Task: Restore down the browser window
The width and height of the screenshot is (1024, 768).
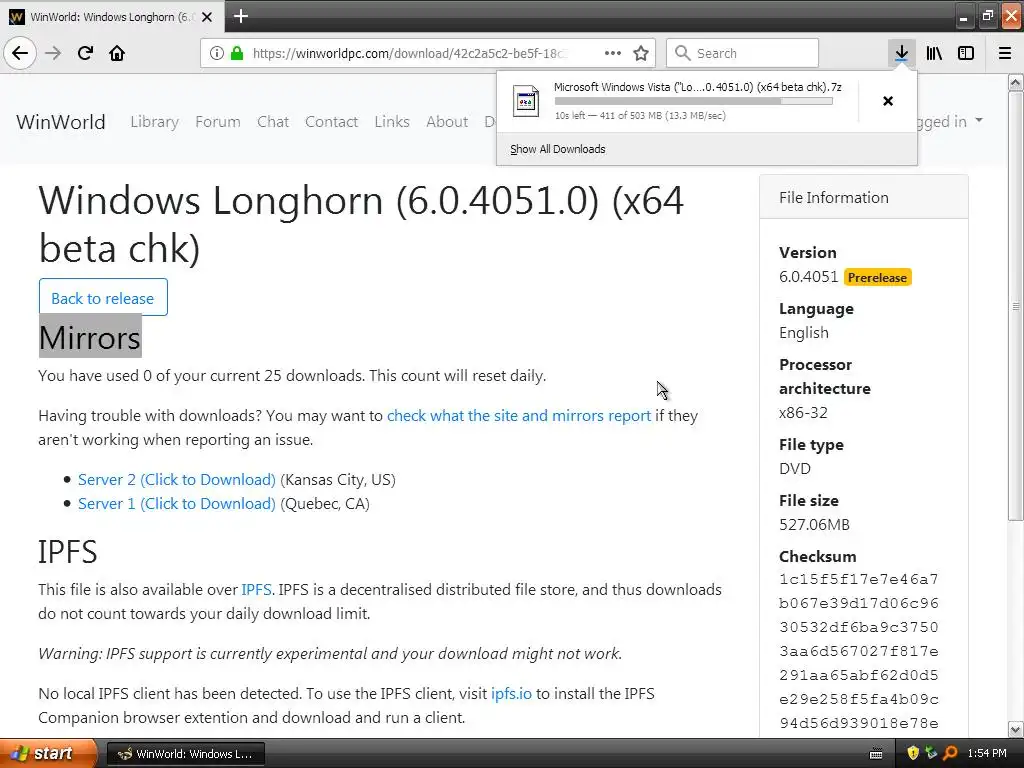Action: click(987, 16)
